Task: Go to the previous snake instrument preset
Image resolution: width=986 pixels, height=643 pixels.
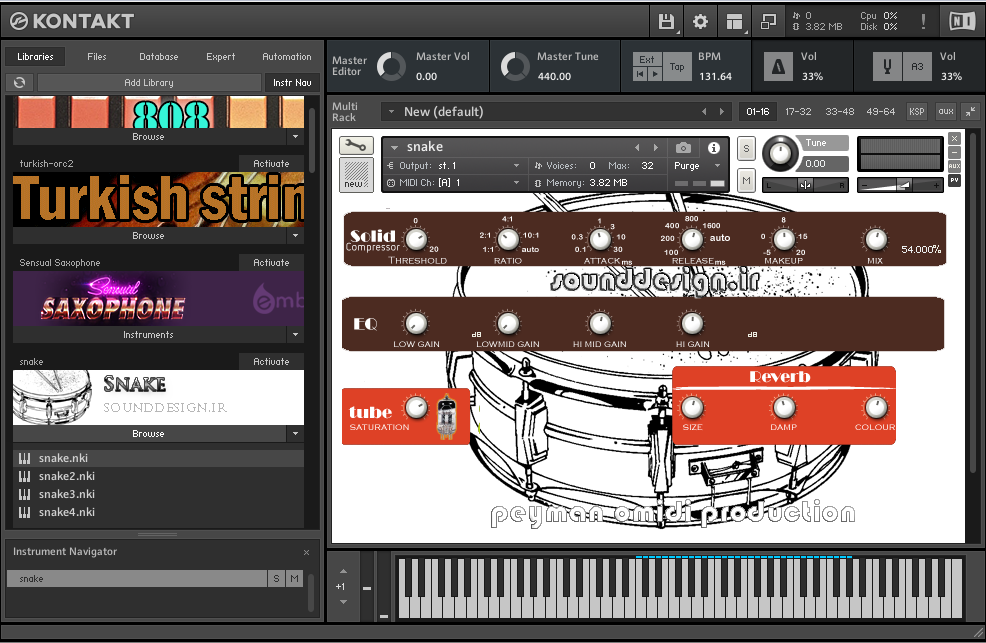Action: (637, 148)
